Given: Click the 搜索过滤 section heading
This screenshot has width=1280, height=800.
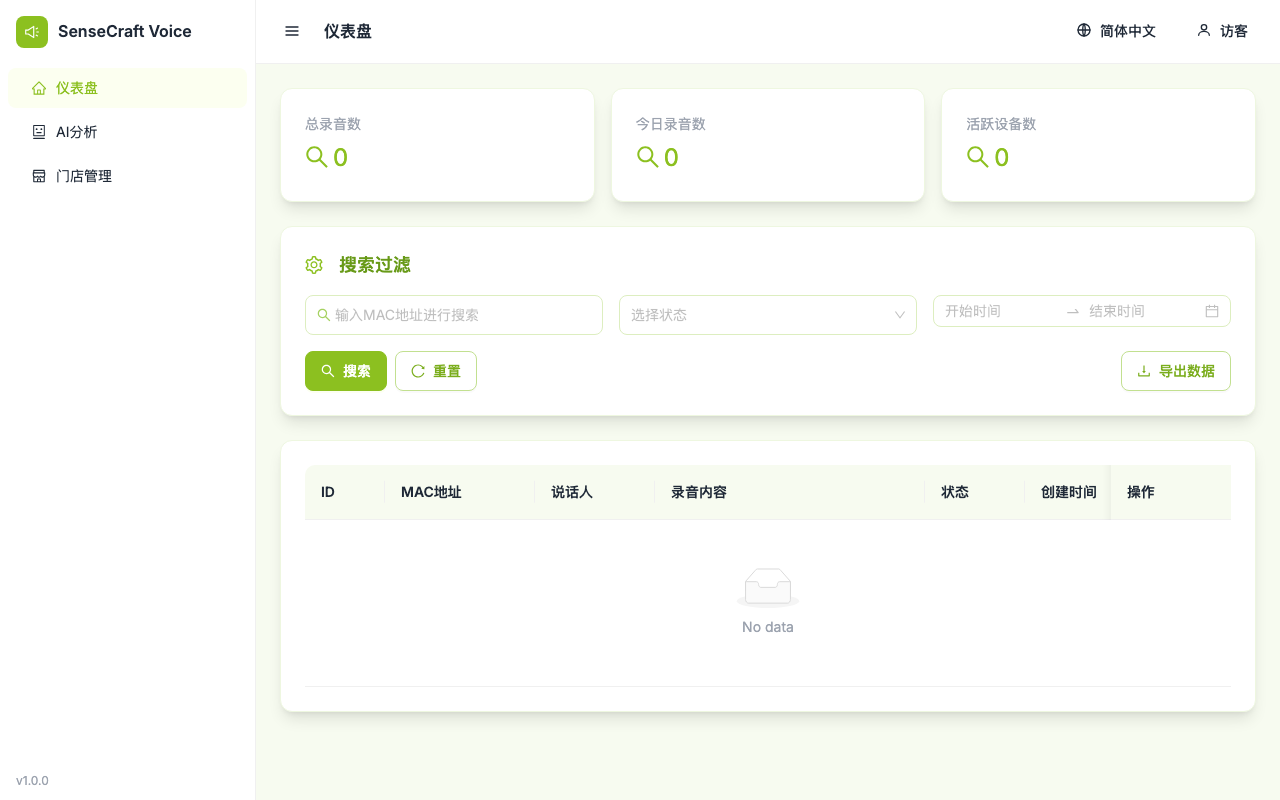Looking at the screenshot, I should coord(375,265).
